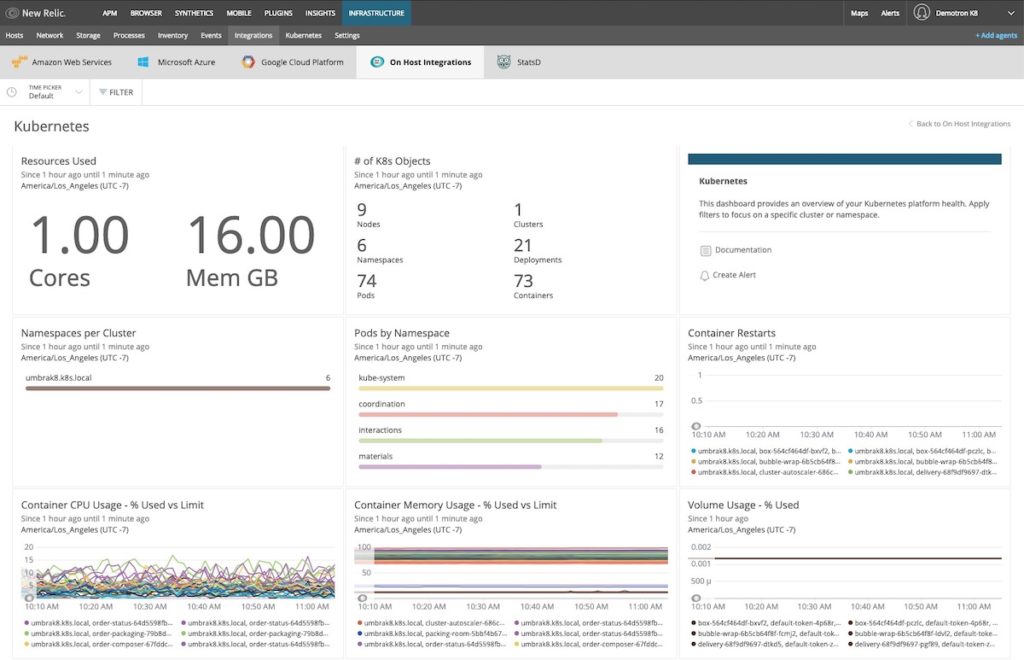Click the '6 Namespaces' count
Image resolution: width=1024 pixels, height=660 pixels.
(x=379, y=251)
